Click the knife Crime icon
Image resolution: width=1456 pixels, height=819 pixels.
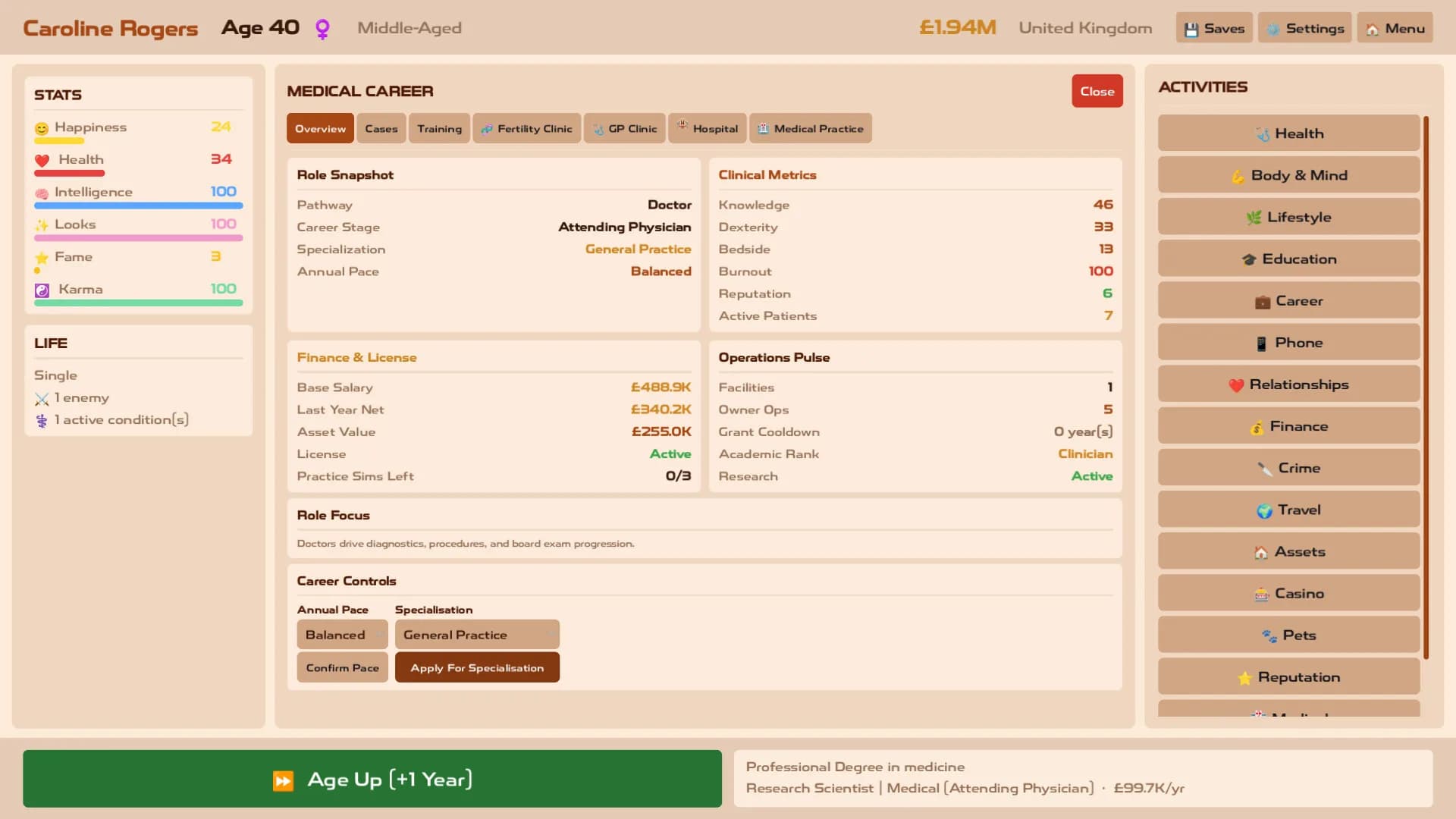click(x=1265, y=469)
